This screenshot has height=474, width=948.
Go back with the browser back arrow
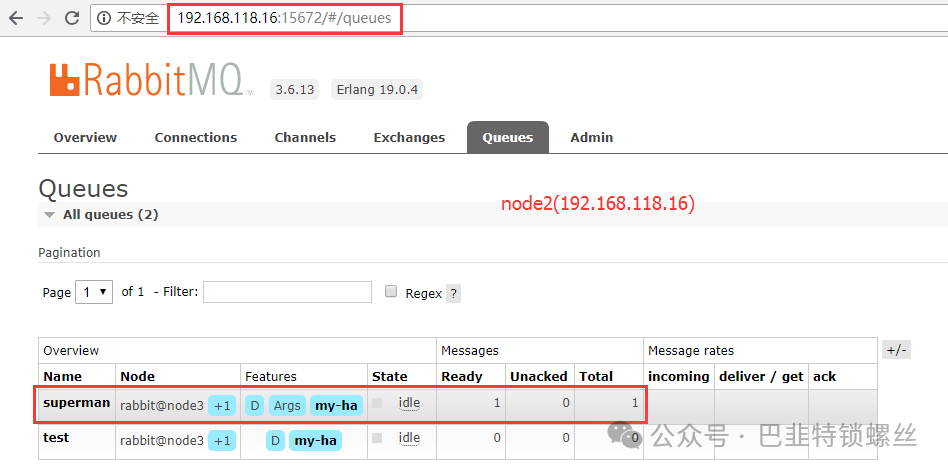pos(16,18)
